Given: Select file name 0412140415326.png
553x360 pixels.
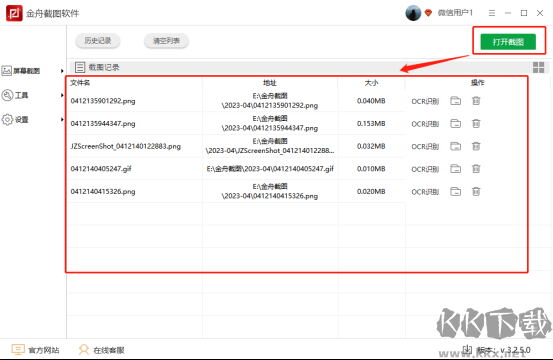Looking at the screenshot, I should point(103,192).
